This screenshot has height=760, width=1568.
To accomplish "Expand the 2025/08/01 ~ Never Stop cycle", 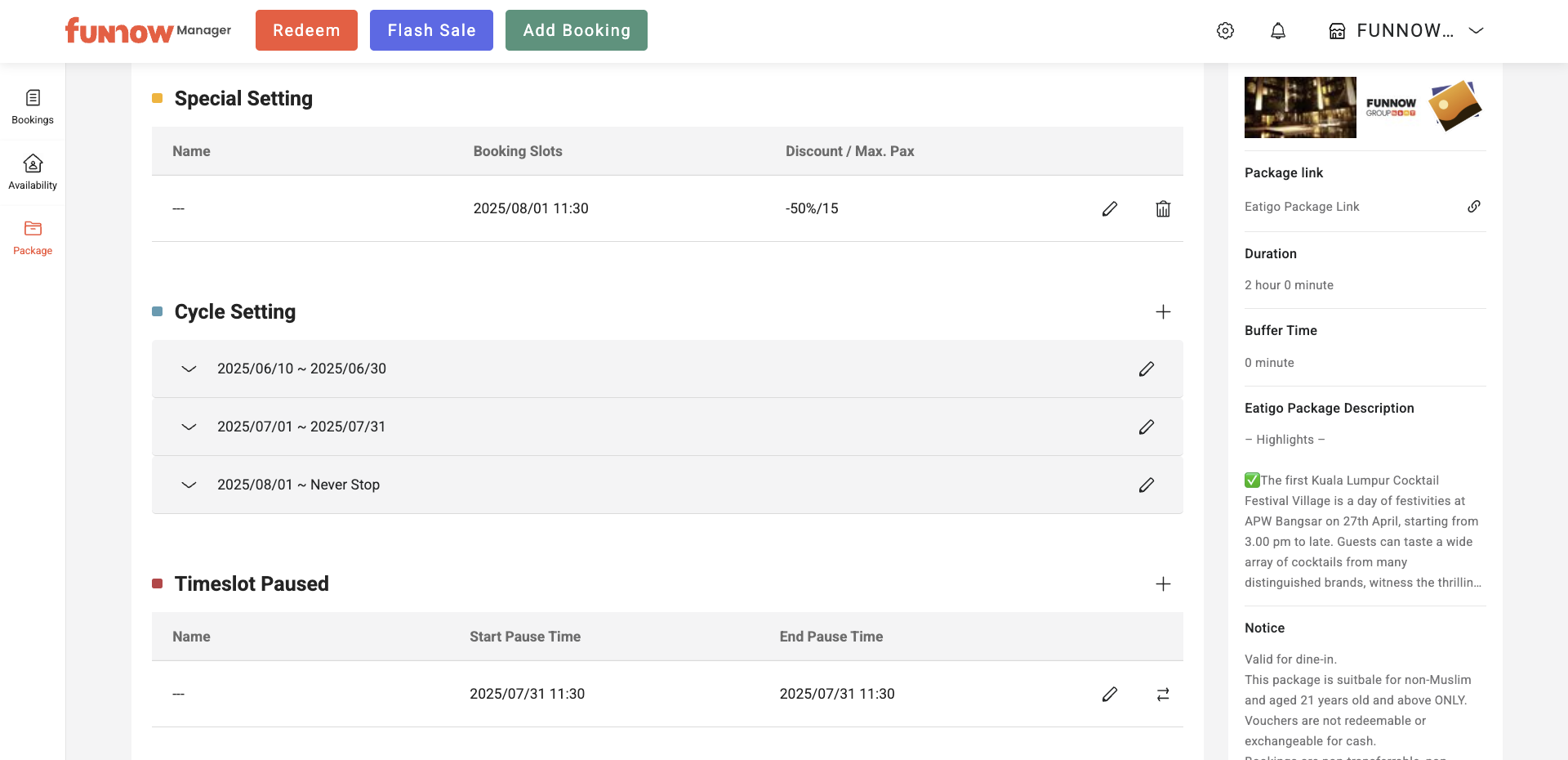I will click(x=189, y=485).
